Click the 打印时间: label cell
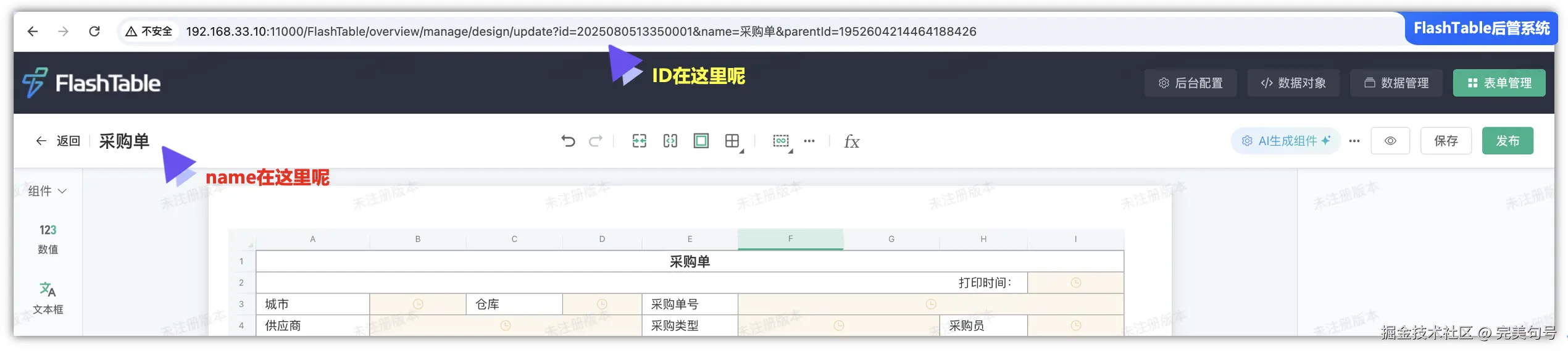This screenshot has width=1568, height=352. point(642,283)
